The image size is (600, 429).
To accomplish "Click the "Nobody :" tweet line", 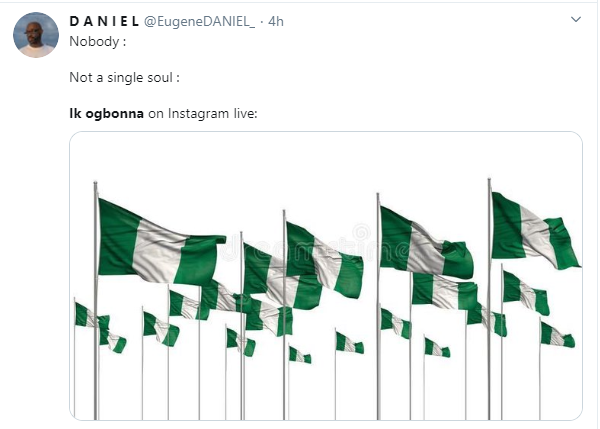I will [98, 41].
